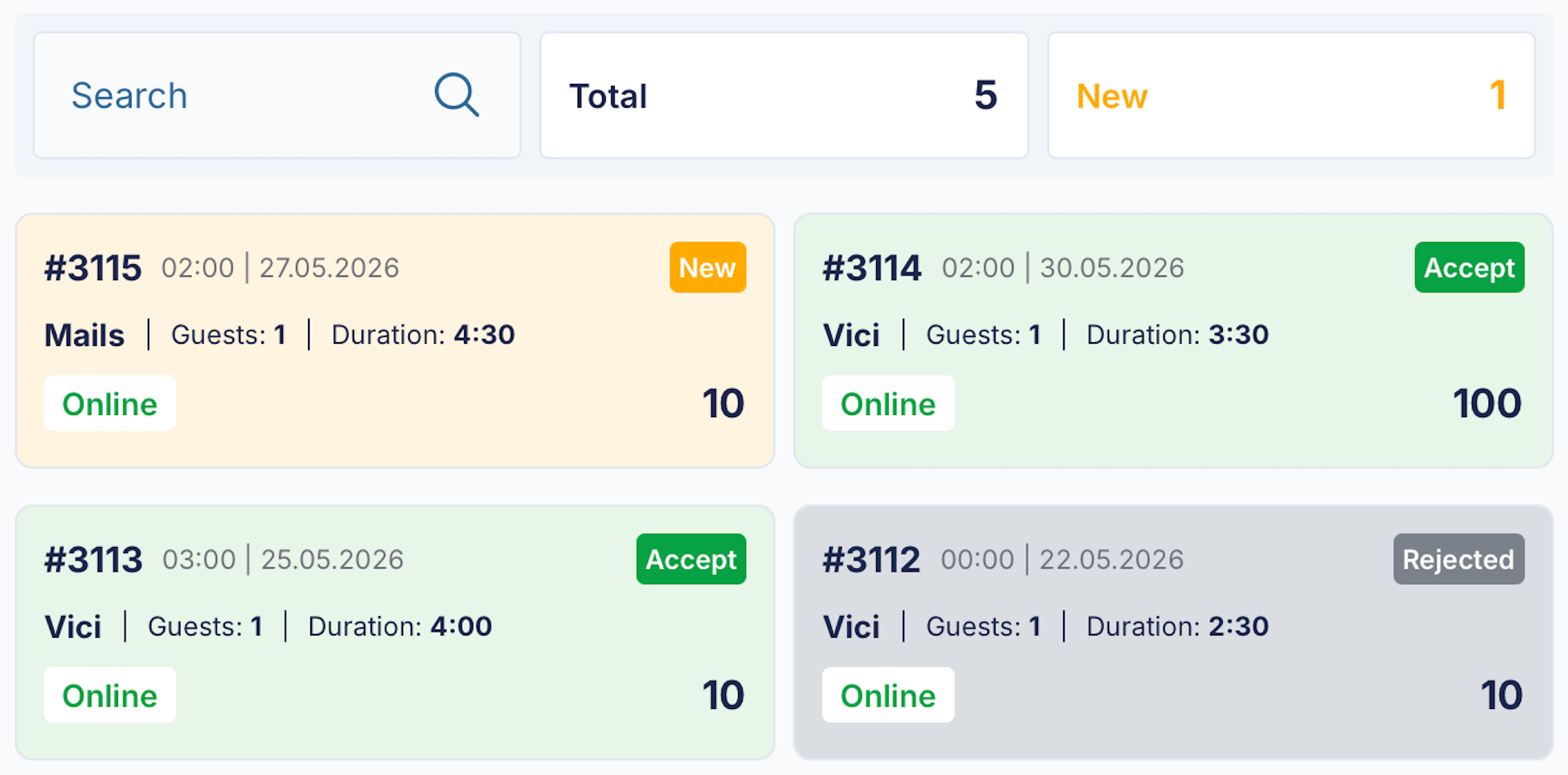Click Duration: 2:30 on booking #3112
This screenshot has width=1568, height=775.
1177,627
